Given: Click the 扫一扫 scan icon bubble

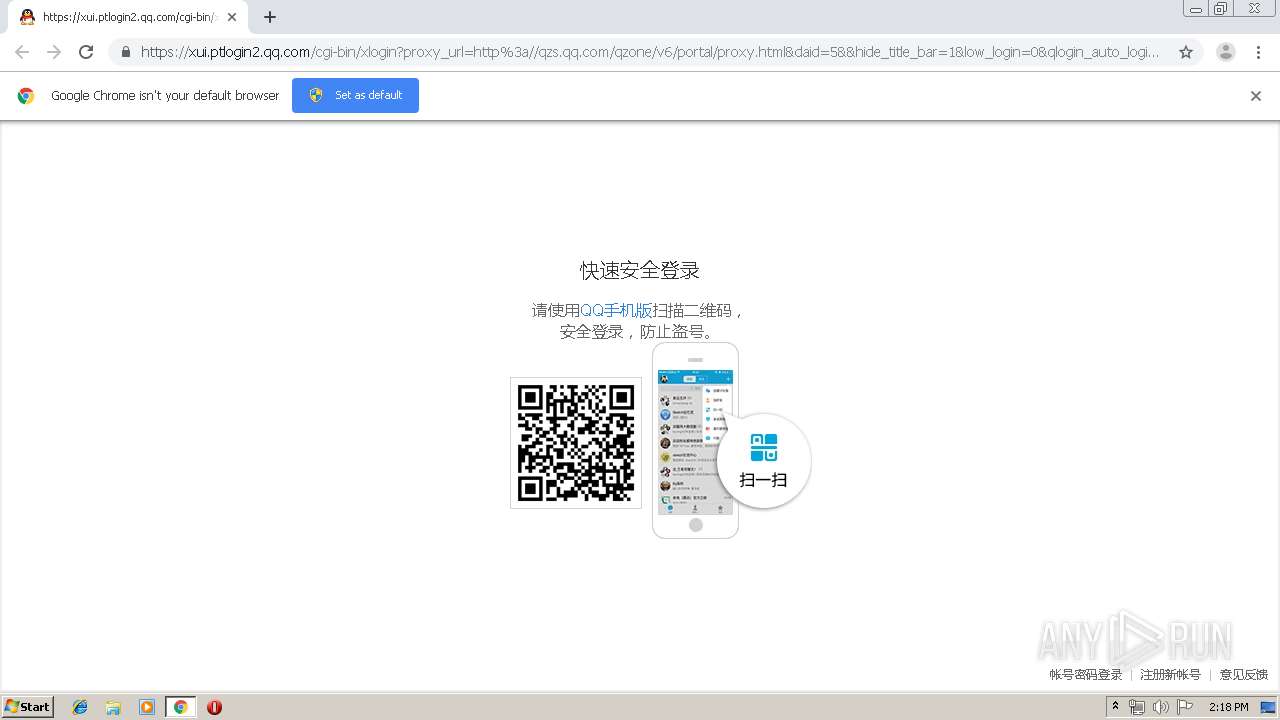Looking at the screenshot, I should tap(764, 461).
